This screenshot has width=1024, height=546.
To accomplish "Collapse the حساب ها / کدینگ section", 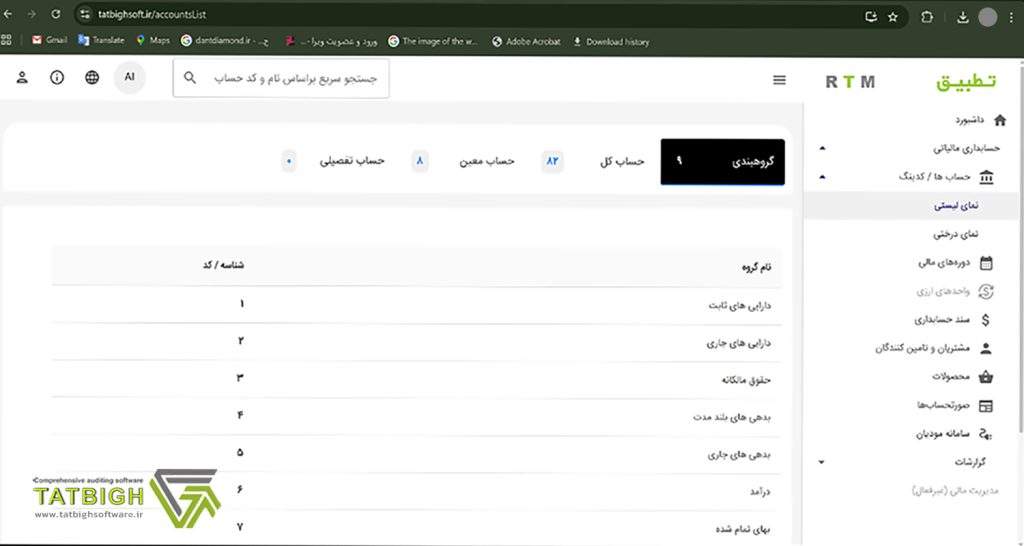I will tap(822, 177).
